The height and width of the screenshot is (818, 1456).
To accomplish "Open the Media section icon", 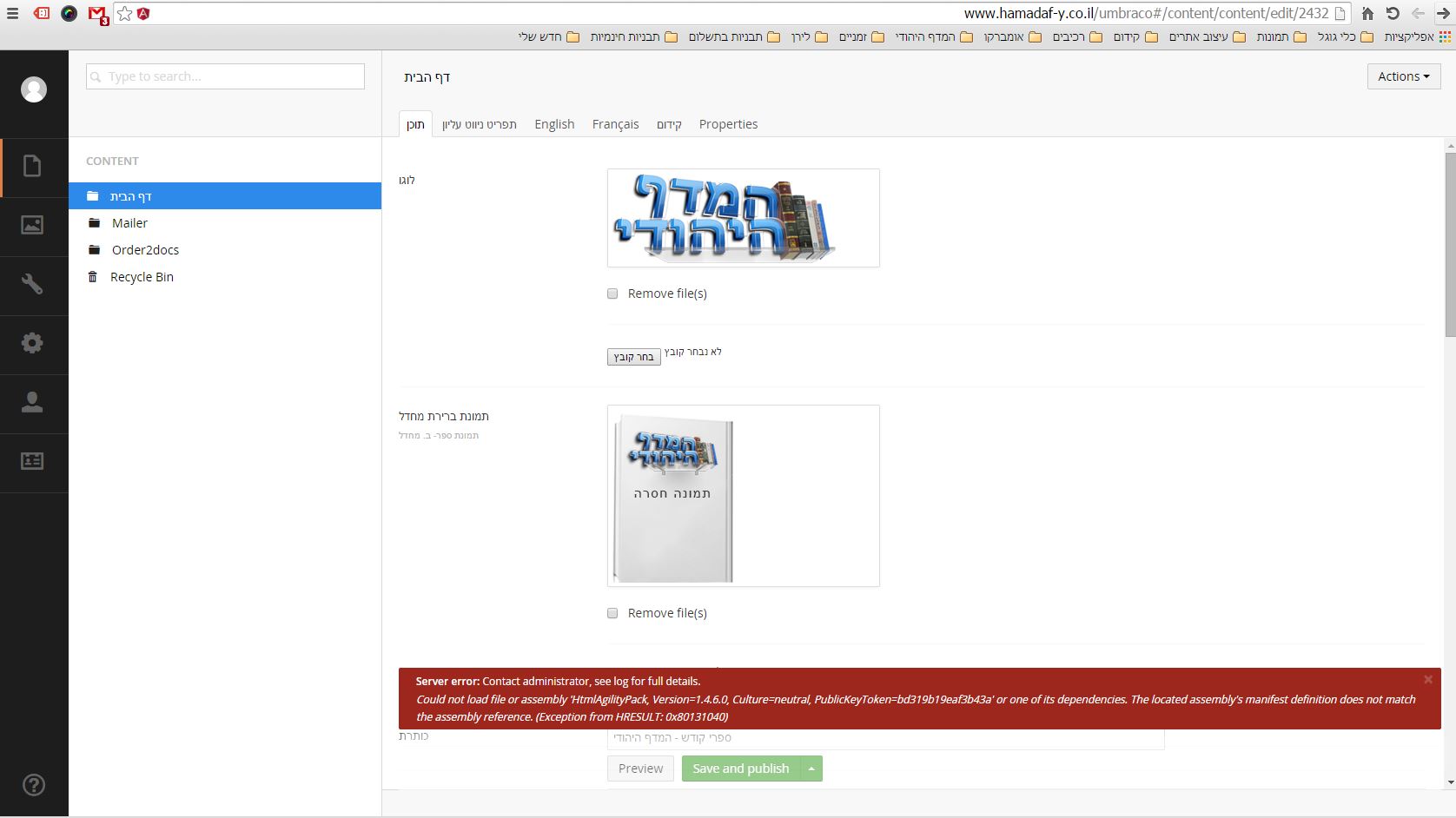I will point(32,225).
